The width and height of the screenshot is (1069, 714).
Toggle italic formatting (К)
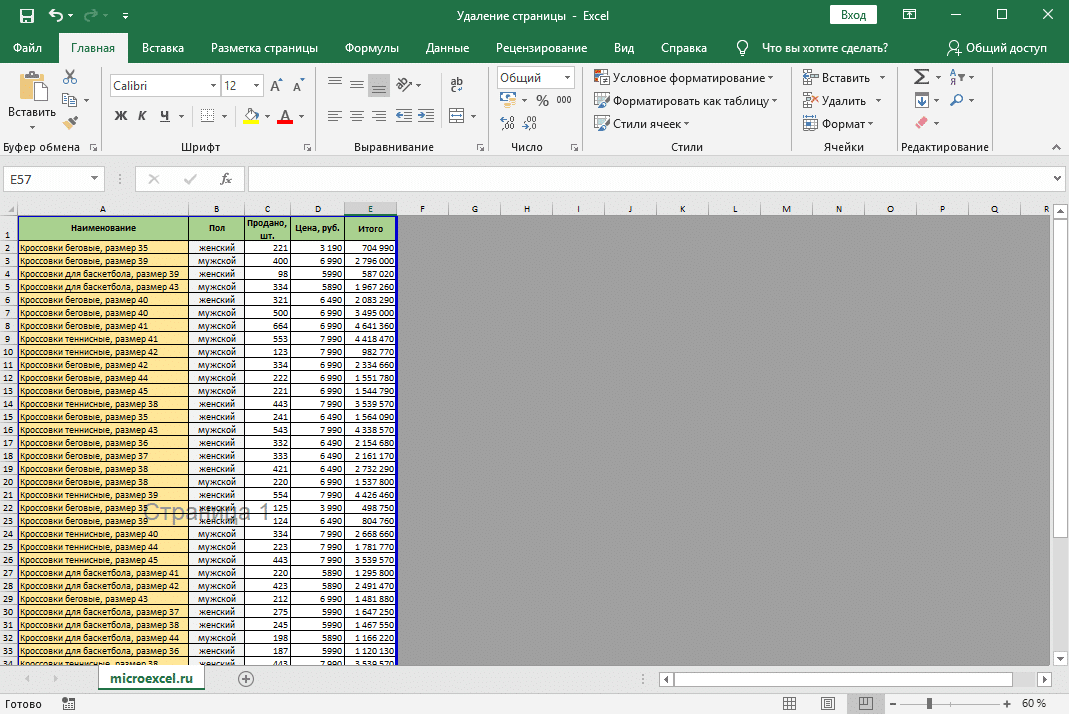point(143,116)
